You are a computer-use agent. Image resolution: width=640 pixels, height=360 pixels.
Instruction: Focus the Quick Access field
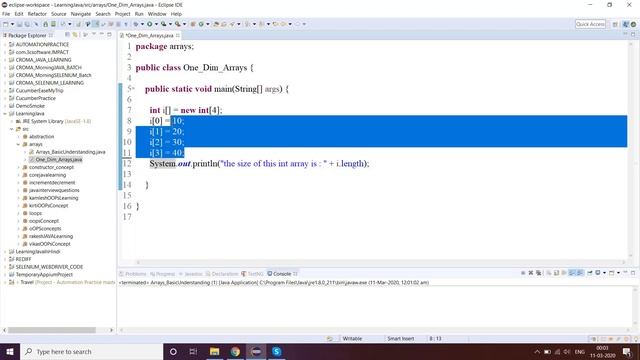pyautogui.click(x=590, y=24)
